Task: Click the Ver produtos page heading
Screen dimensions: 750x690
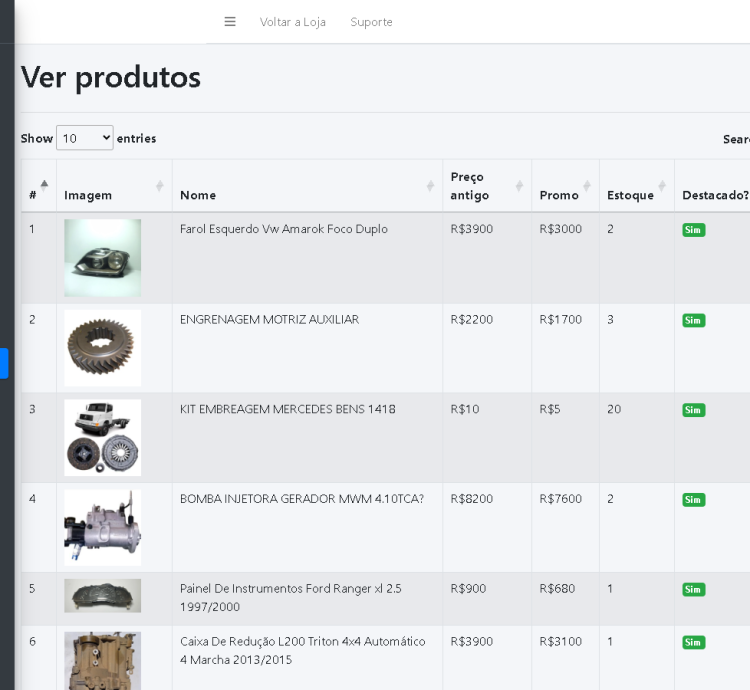Action: 110,77
